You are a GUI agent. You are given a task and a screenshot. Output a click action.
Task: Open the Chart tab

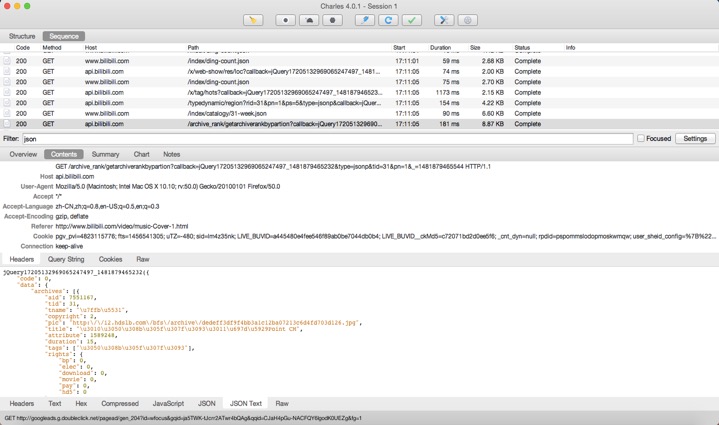141,155
